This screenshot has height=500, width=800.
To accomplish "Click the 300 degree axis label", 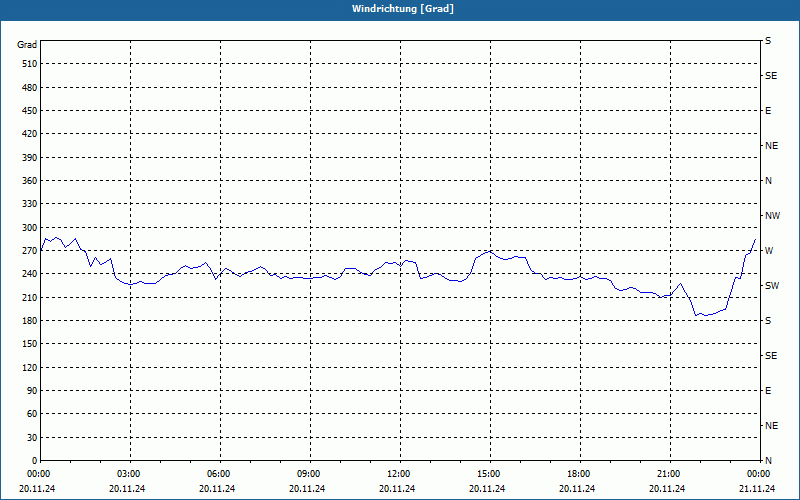I will [30, 227].
